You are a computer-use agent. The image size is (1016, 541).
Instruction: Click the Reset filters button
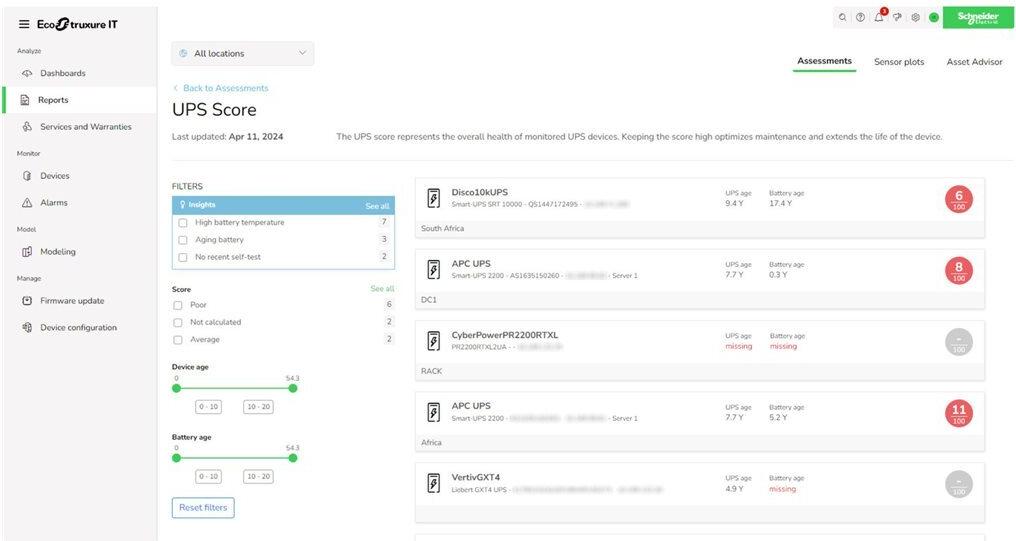click(x=203, y=508)
